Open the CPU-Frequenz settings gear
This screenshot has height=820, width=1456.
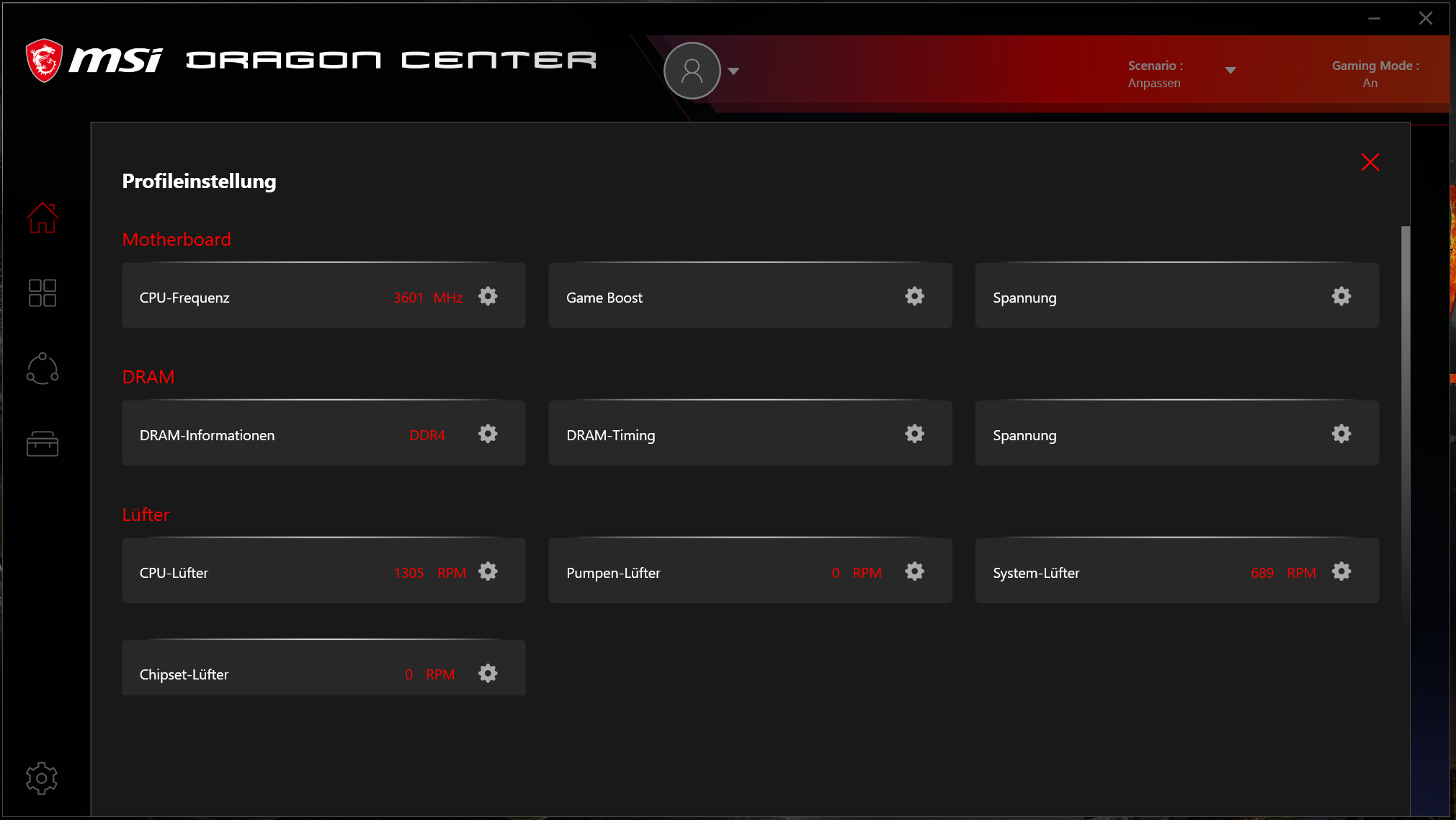coord(488,296)
